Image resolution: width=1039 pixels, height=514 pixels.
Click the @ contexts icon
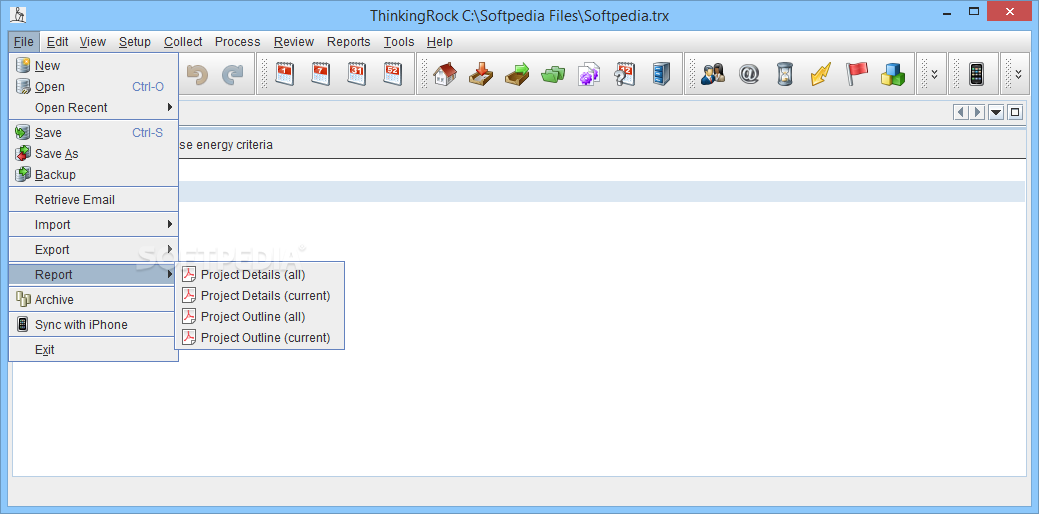(x=749, y=74)
